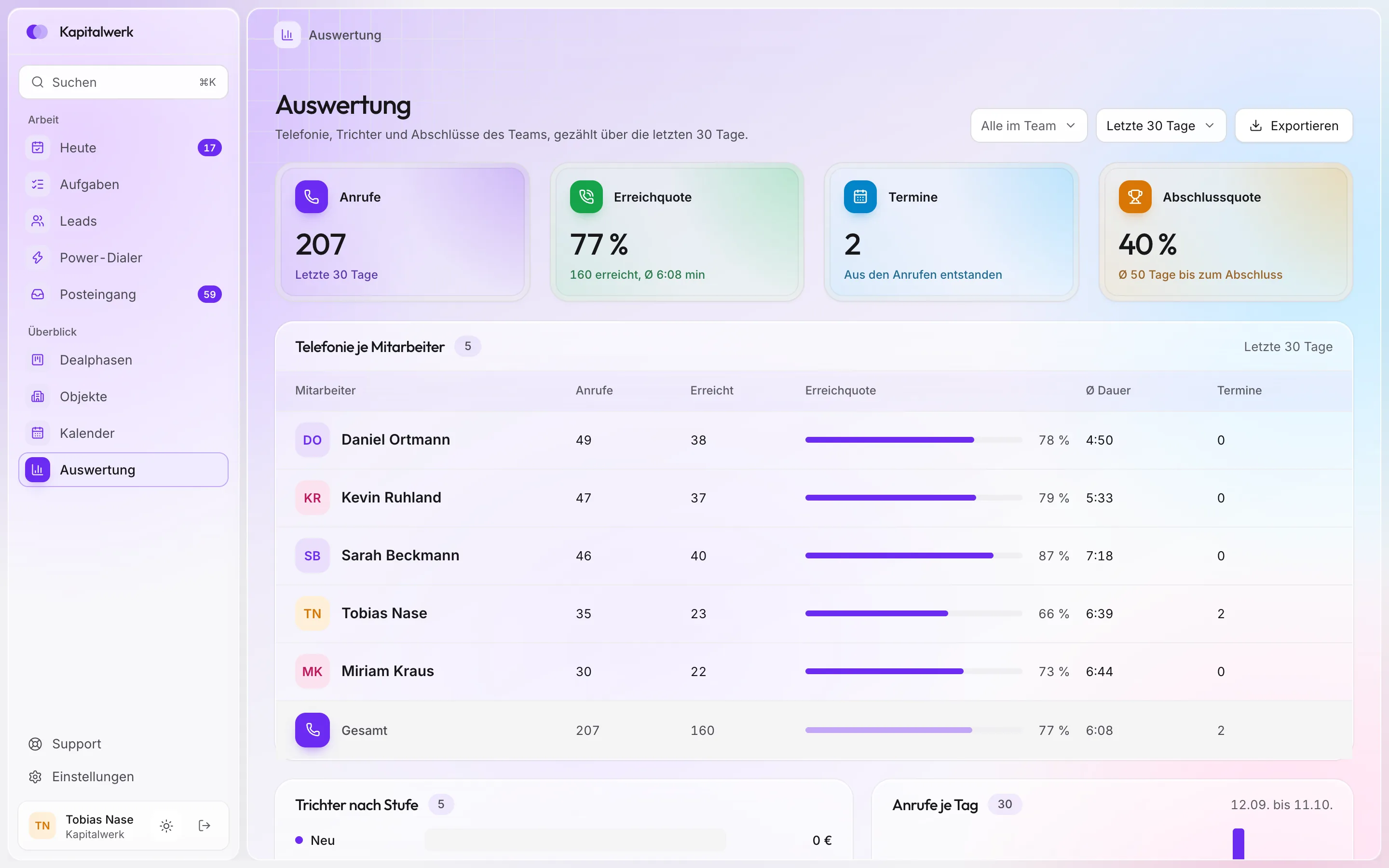1389x868 pixels.
Task: Click the logout icon next to Tobias Nase
Action: [204, 826]
